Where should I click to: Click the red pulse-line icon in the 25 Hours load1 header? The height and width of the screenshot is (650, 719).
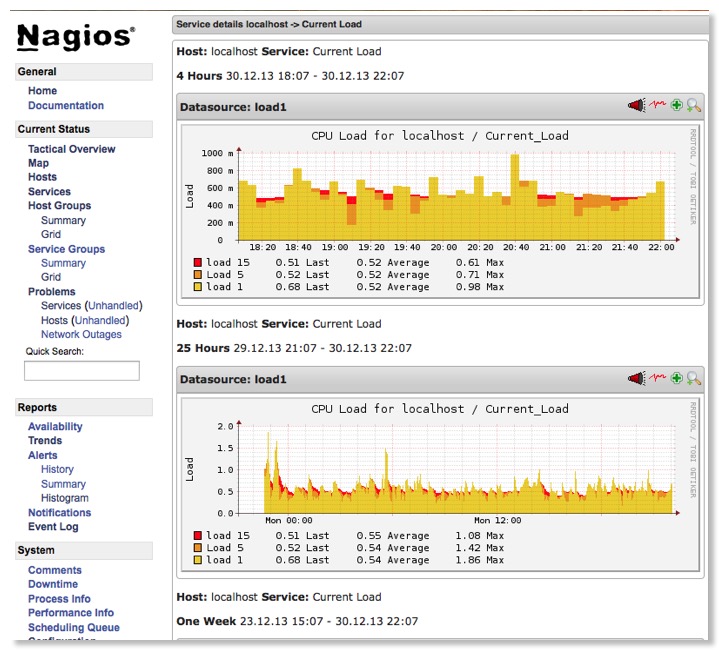[x=657, y=377]
